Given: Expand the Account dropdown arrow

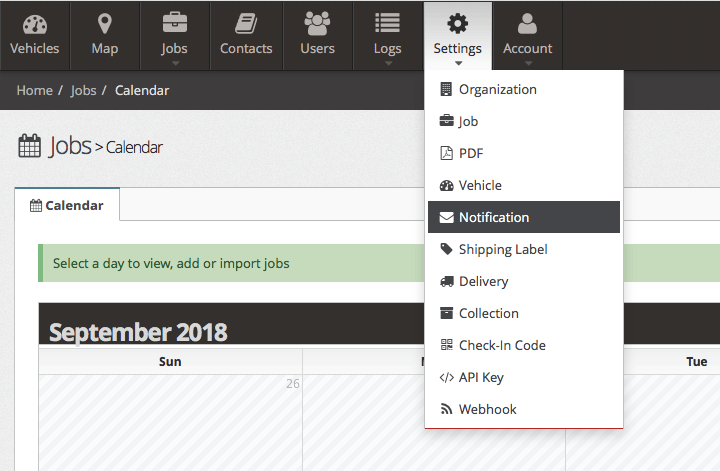Looking at the screenshot, I should click(x=529, y=63).
